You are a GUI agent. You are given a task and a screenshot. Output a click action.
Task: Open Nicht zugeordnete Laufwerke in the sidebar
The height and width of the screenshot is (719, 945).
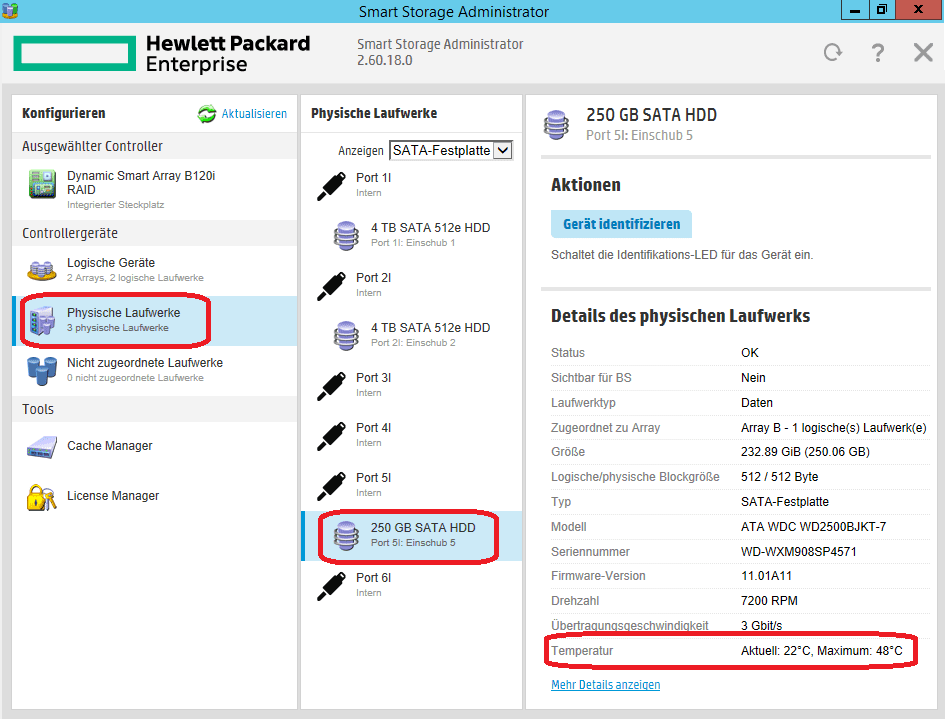154,371
